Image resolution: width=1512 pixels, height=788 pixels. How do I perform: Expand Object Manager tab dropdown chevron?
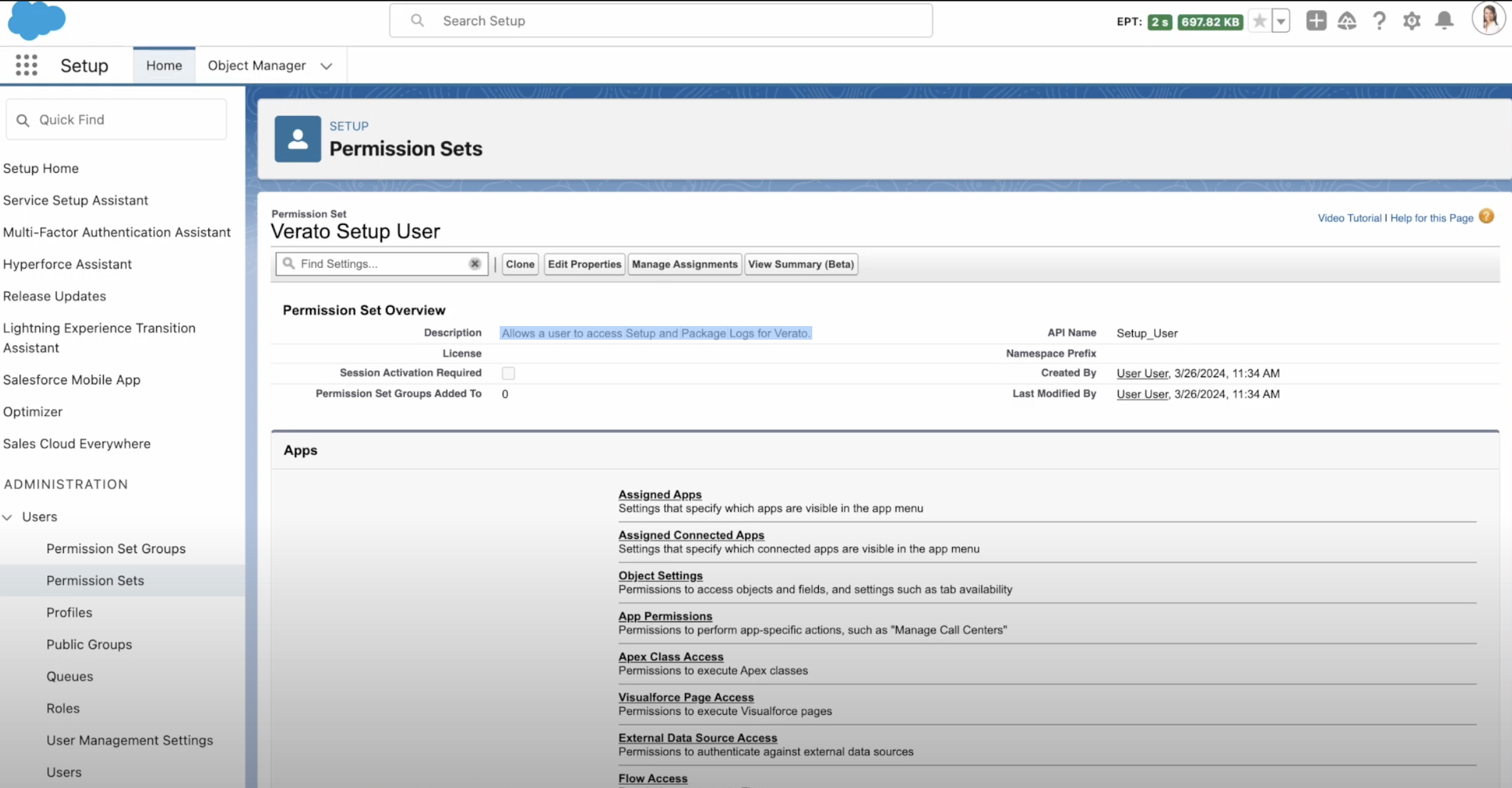(326, 66)
